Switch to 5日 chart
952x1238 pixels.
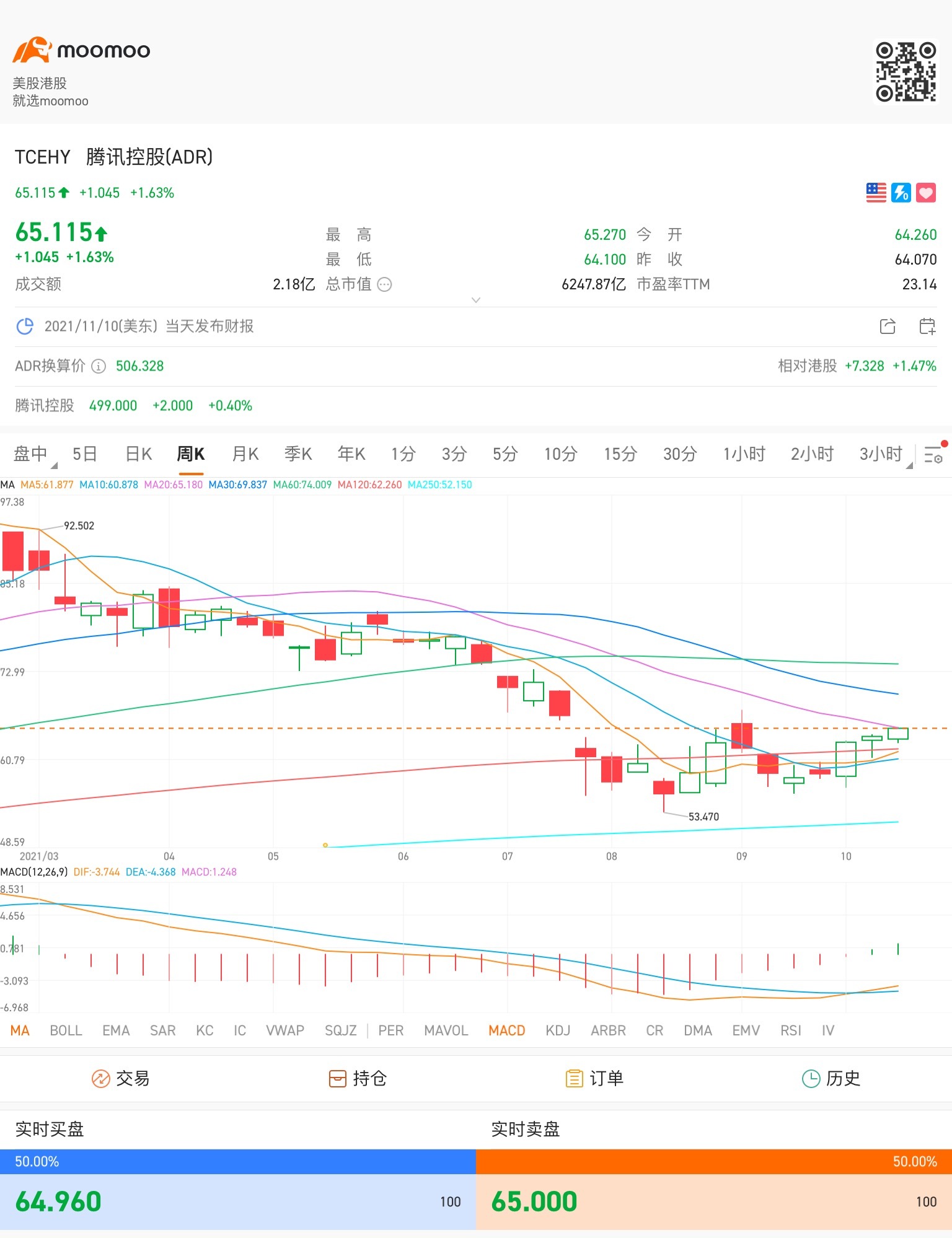click(x=84, y=454)
